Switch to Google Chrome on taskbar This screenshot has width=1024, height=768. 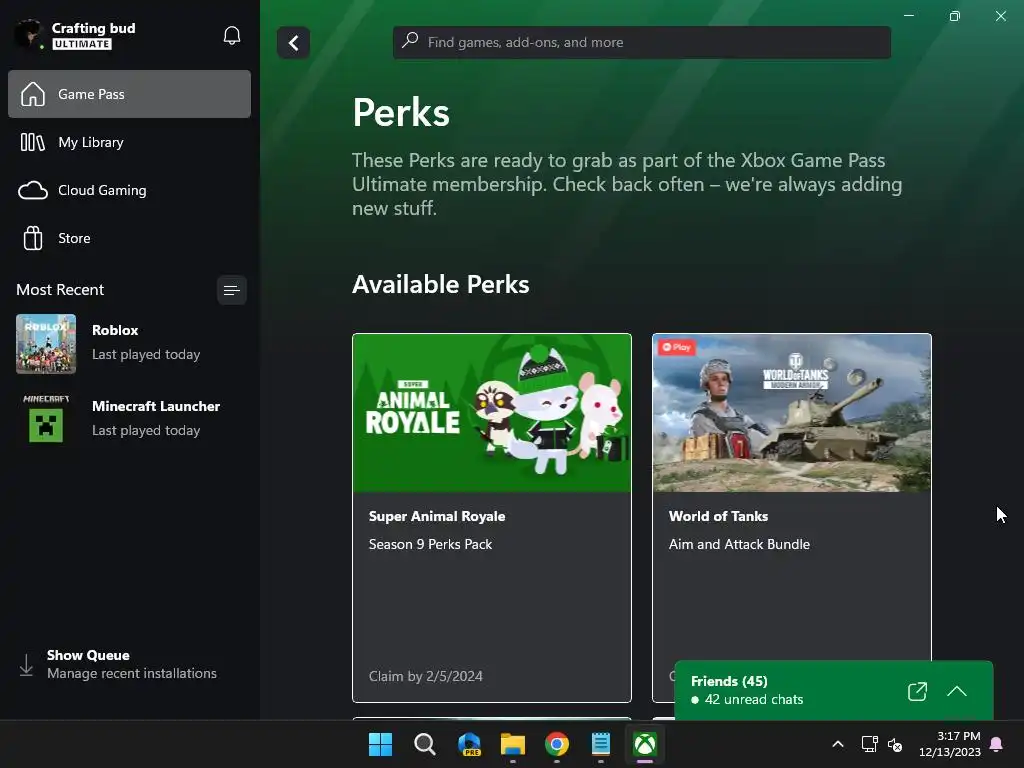pos(557,744)
